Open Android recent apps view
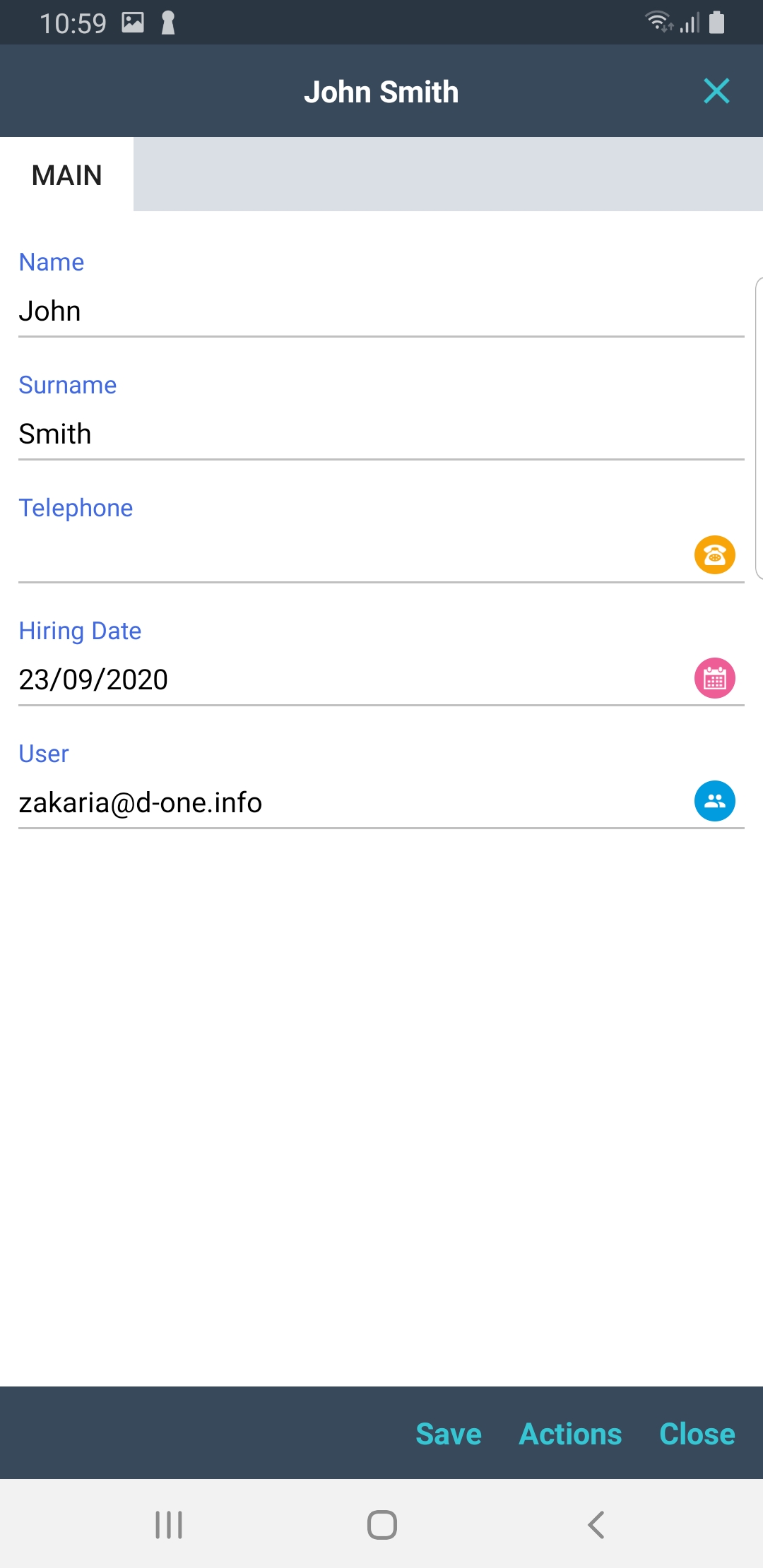Image resolution: width=763 pixels, height=1568 pixels. tap(169, 1524)
